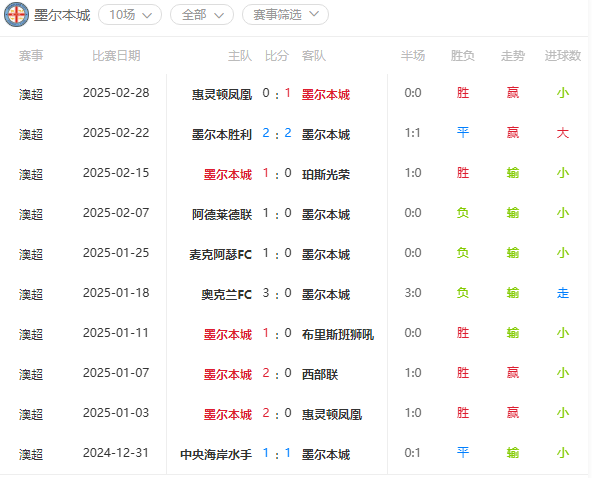Screen dimensions: 592x478
Task: Expand the 全部 filter dropdown
Action: [202, 15]
